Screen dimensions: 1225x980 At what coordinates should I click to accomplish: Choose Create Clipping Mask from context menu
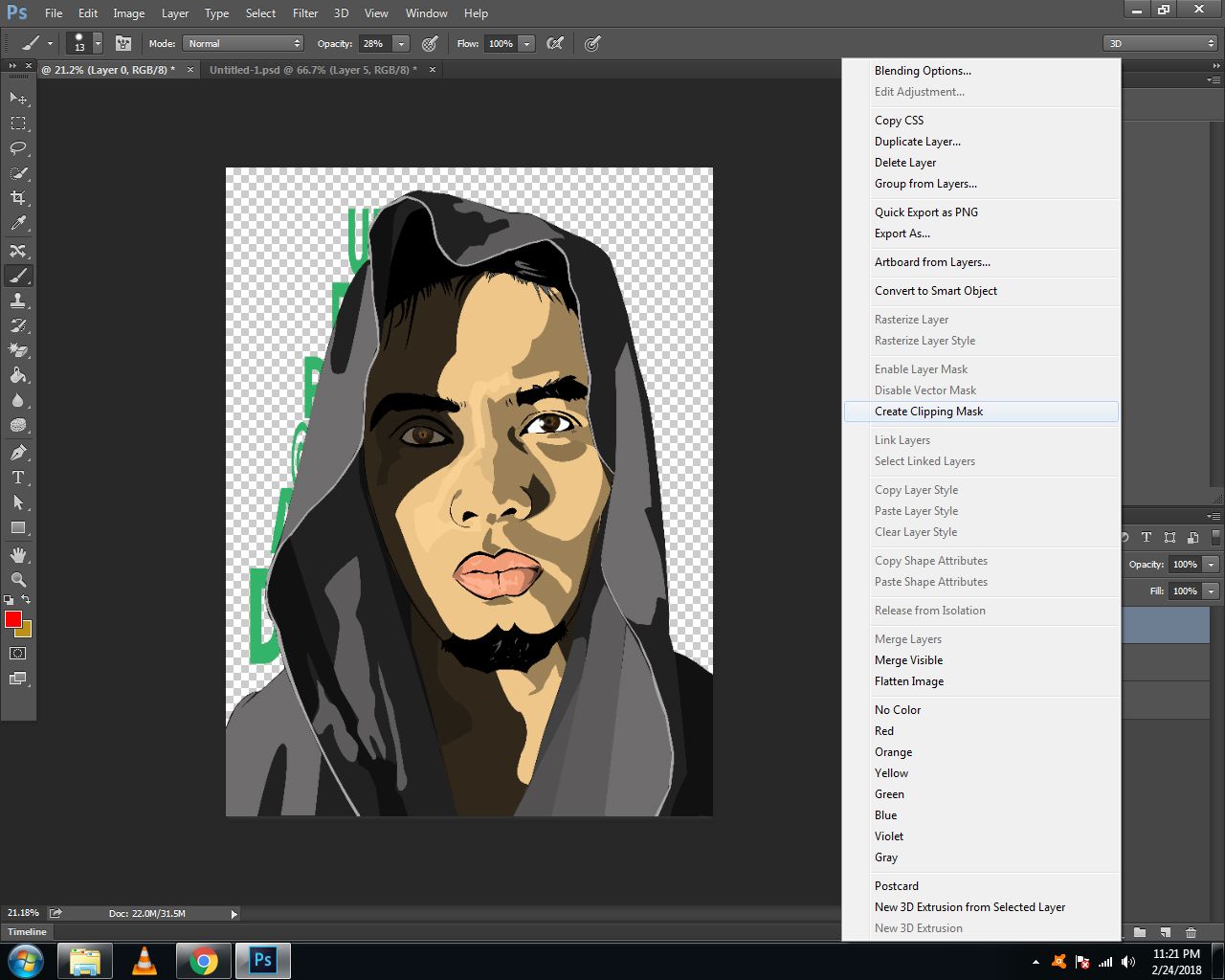tap(928, 412)
